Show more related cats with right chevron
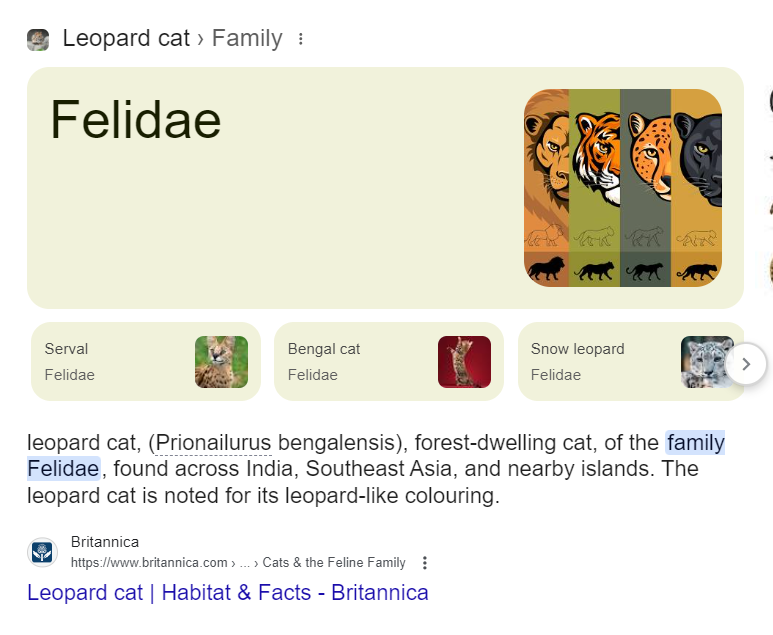This screenshot has height=635, width=773. click(746, 364)
